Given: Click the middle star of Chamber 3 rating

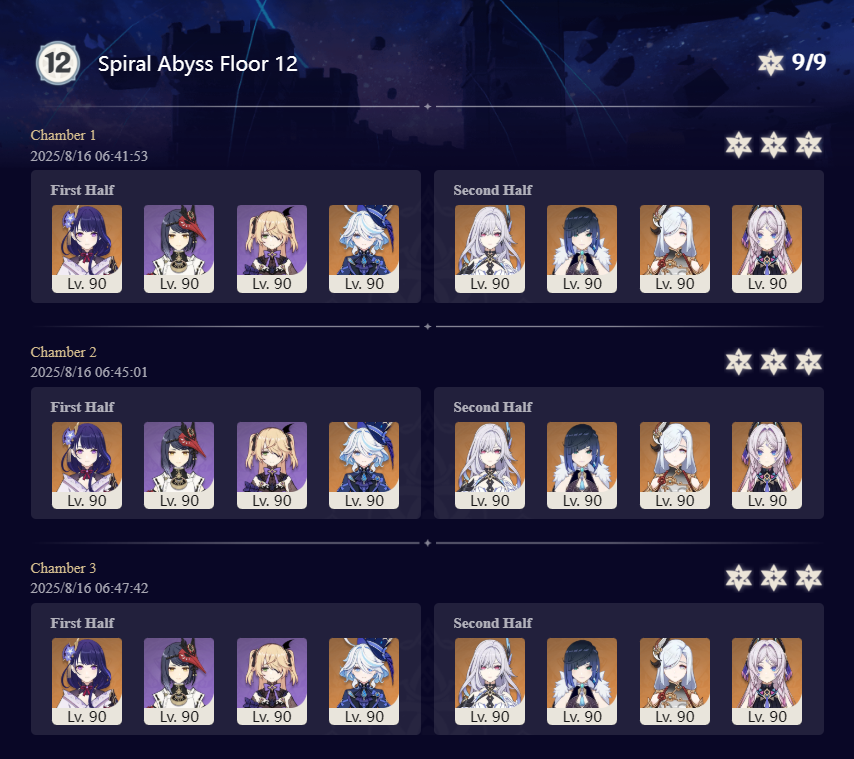Looking at the screenshot, I should coord(773,578).
